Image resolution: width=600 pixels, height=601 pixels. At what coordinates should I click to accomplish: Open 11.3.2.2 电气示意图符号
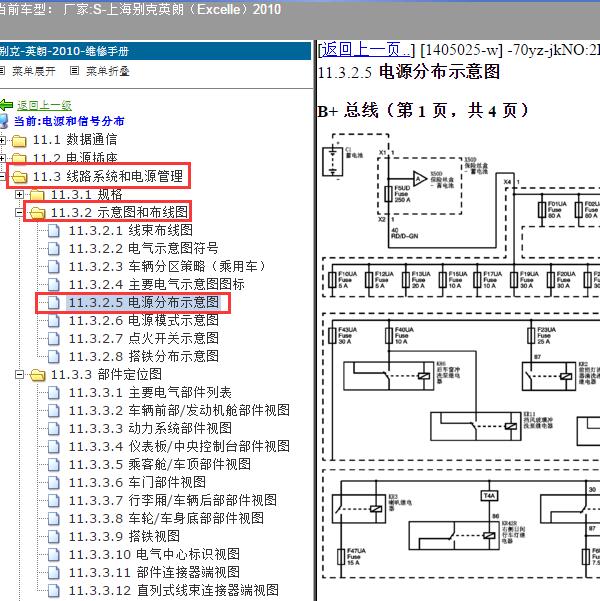(143, 248)
